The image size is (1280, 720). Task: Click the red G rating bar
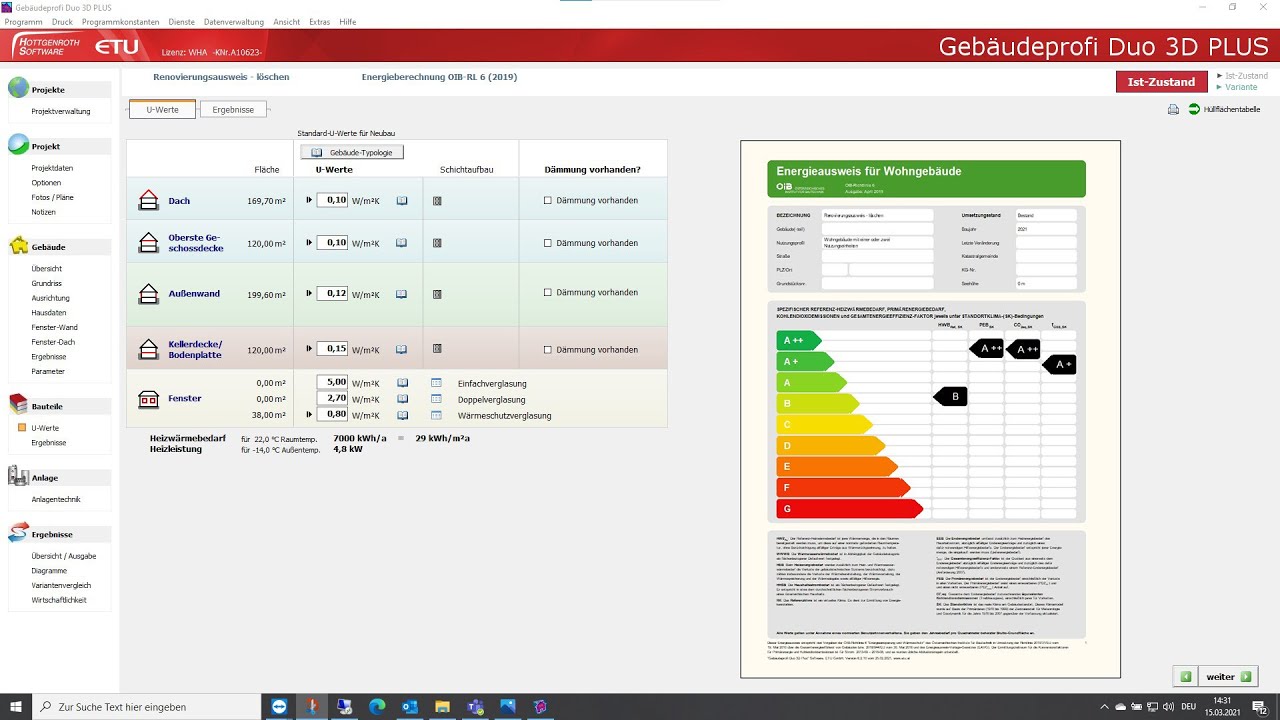[850, 508]
